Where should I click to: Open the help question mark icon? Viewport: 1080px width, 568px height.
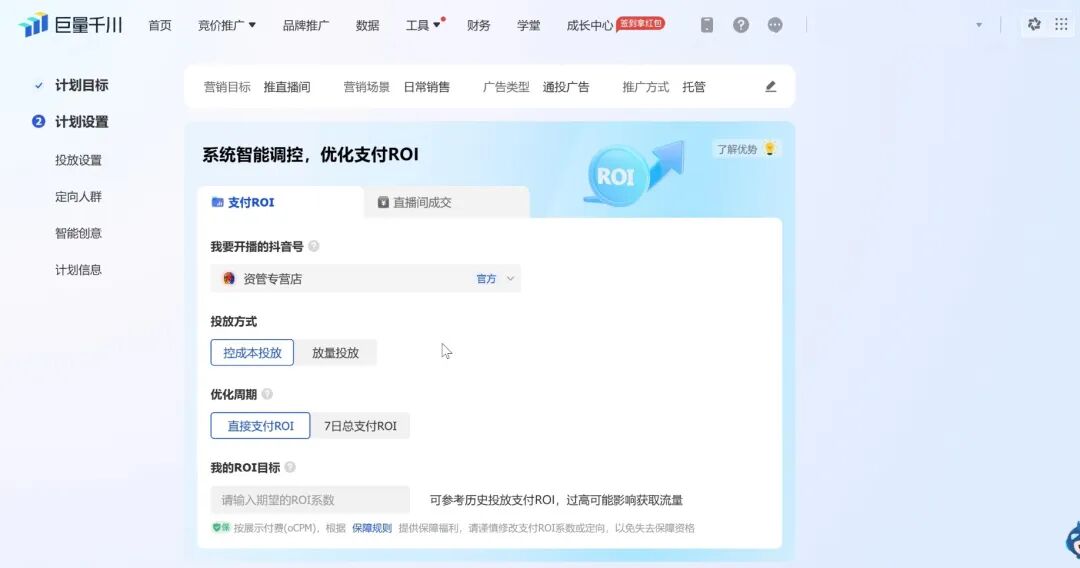[740, 25]
